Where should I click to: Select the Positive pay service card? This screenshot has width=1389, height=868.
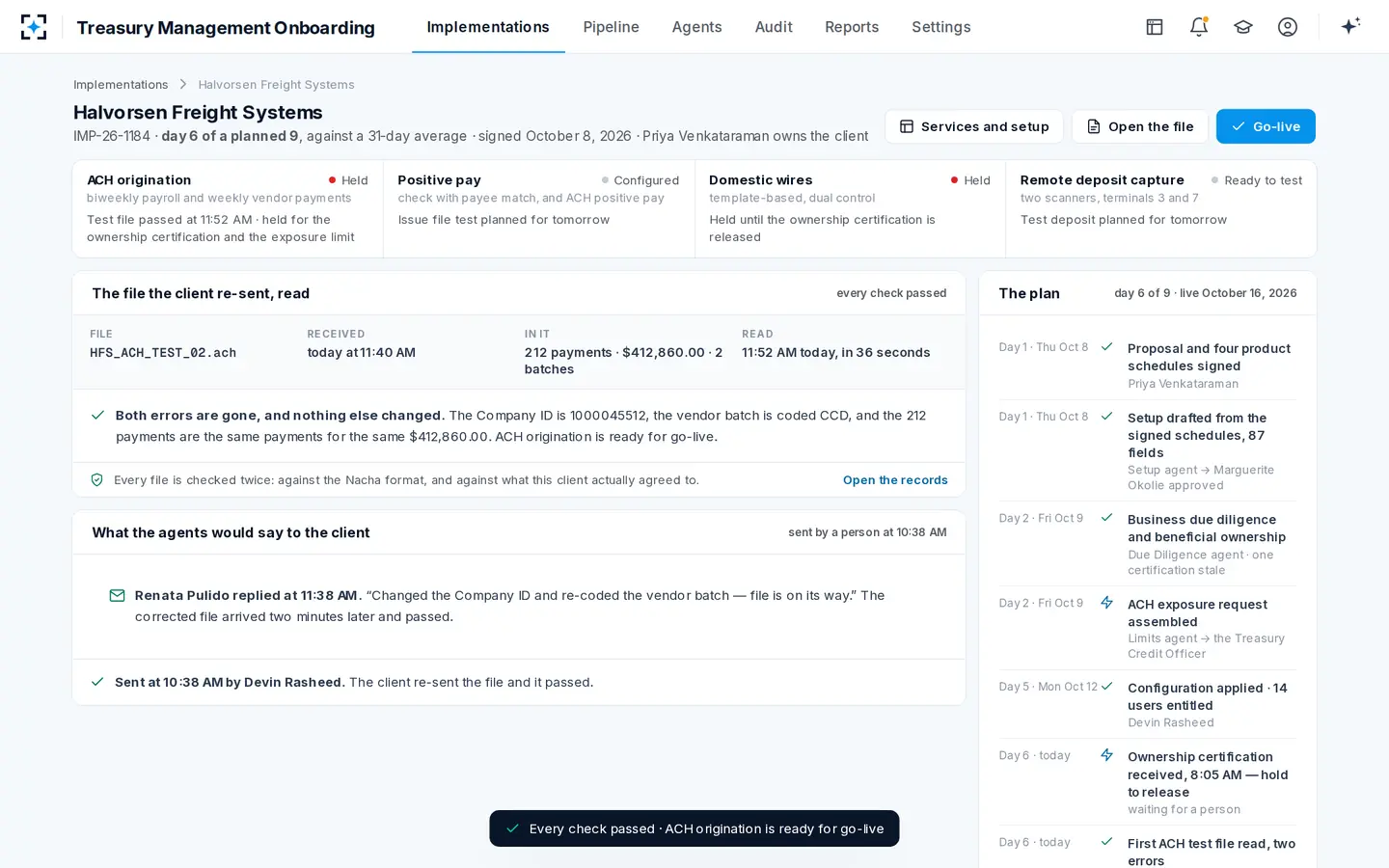tap(539, 209)
